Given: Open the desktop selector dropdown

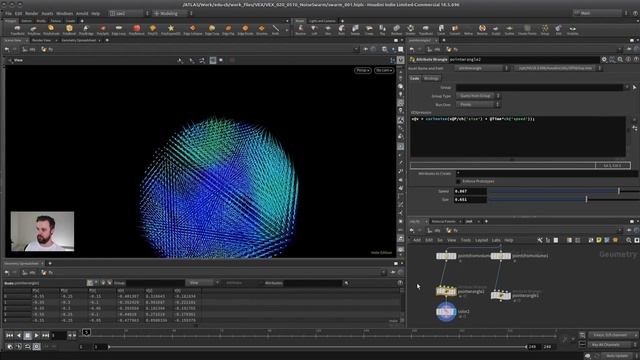Looking at the screenshot, I should click(129, 13).
